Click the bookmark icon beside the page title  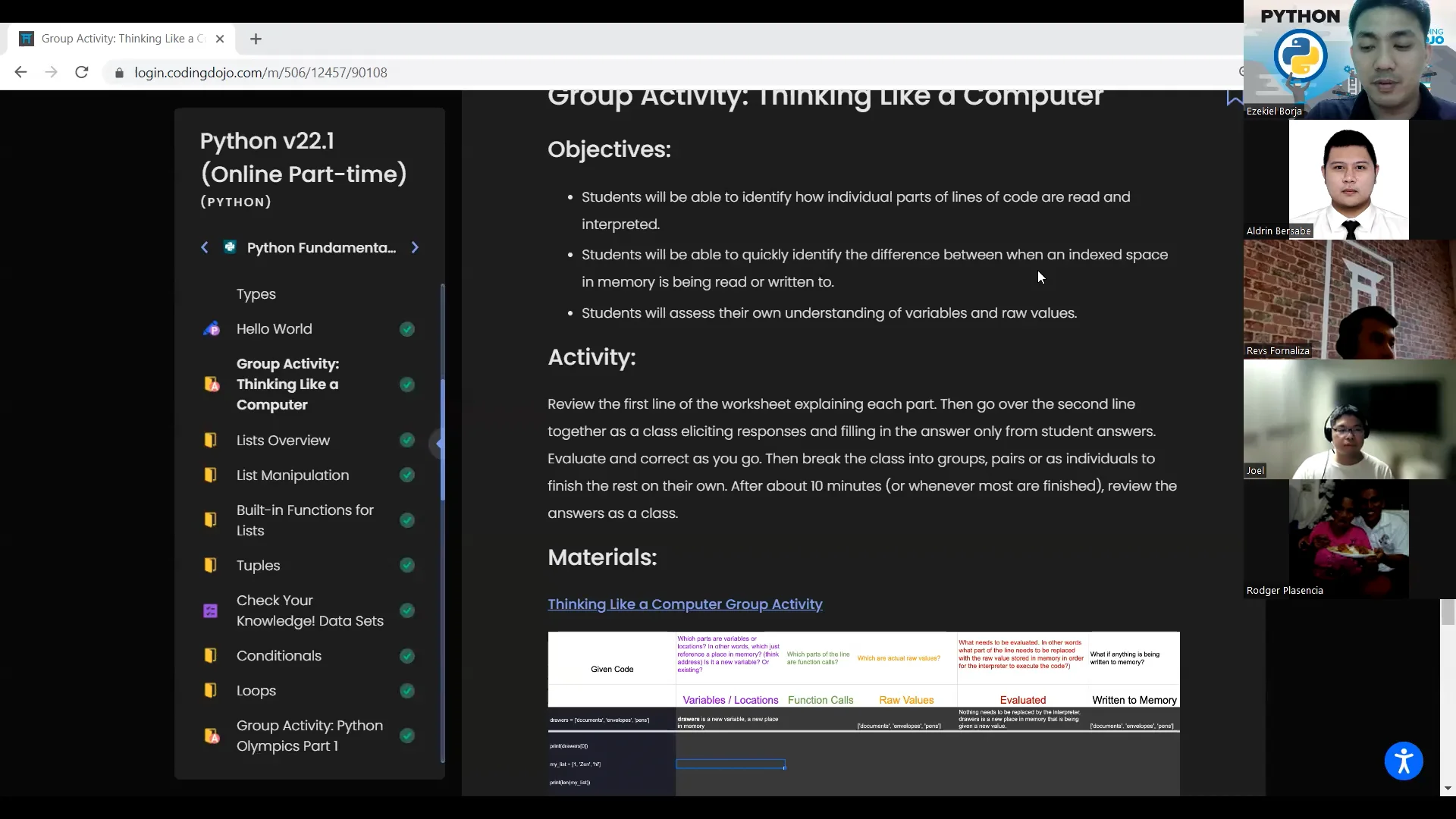pyautogui.click(x=1234, y=99)
